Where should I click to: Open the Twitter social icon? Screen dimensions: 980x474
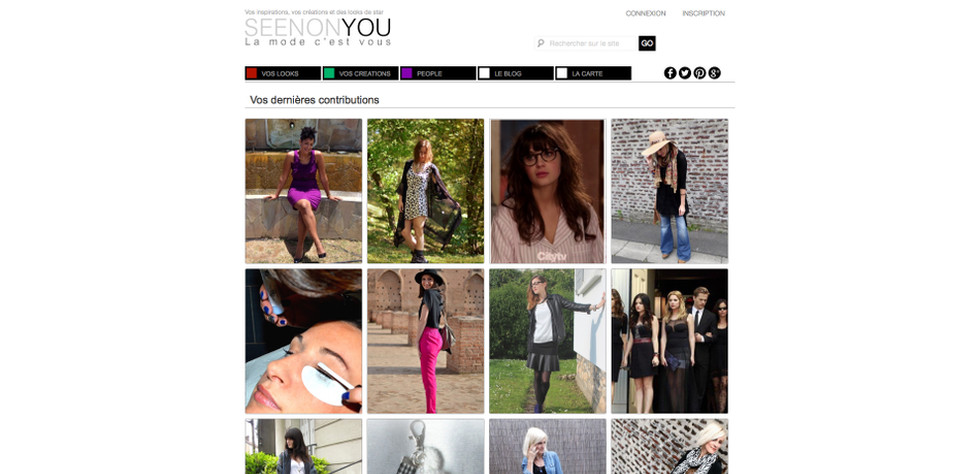pos(685,73)
